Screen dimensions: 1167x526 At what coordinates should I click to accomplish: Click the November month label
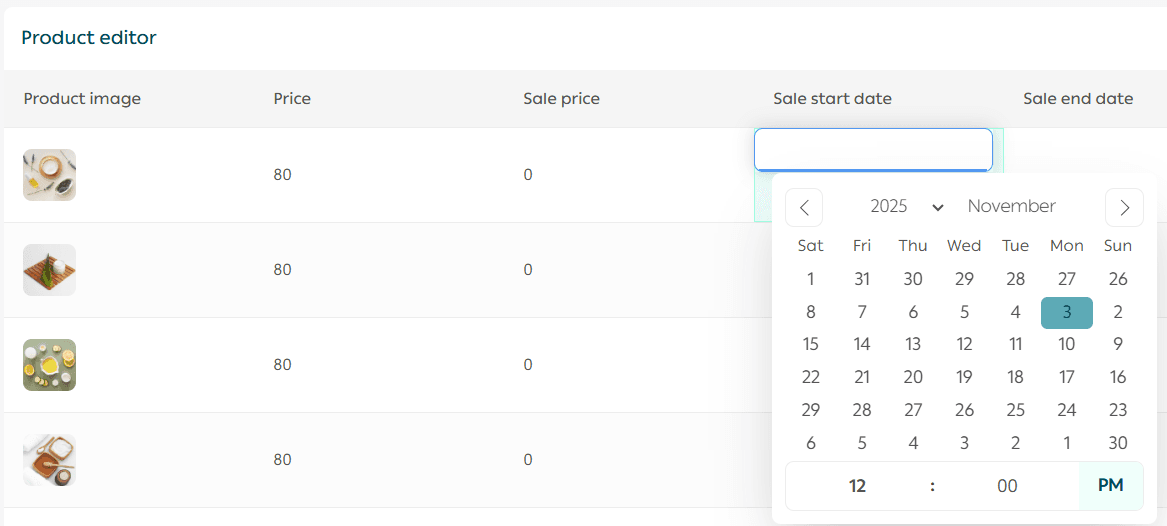point(1011,207)
